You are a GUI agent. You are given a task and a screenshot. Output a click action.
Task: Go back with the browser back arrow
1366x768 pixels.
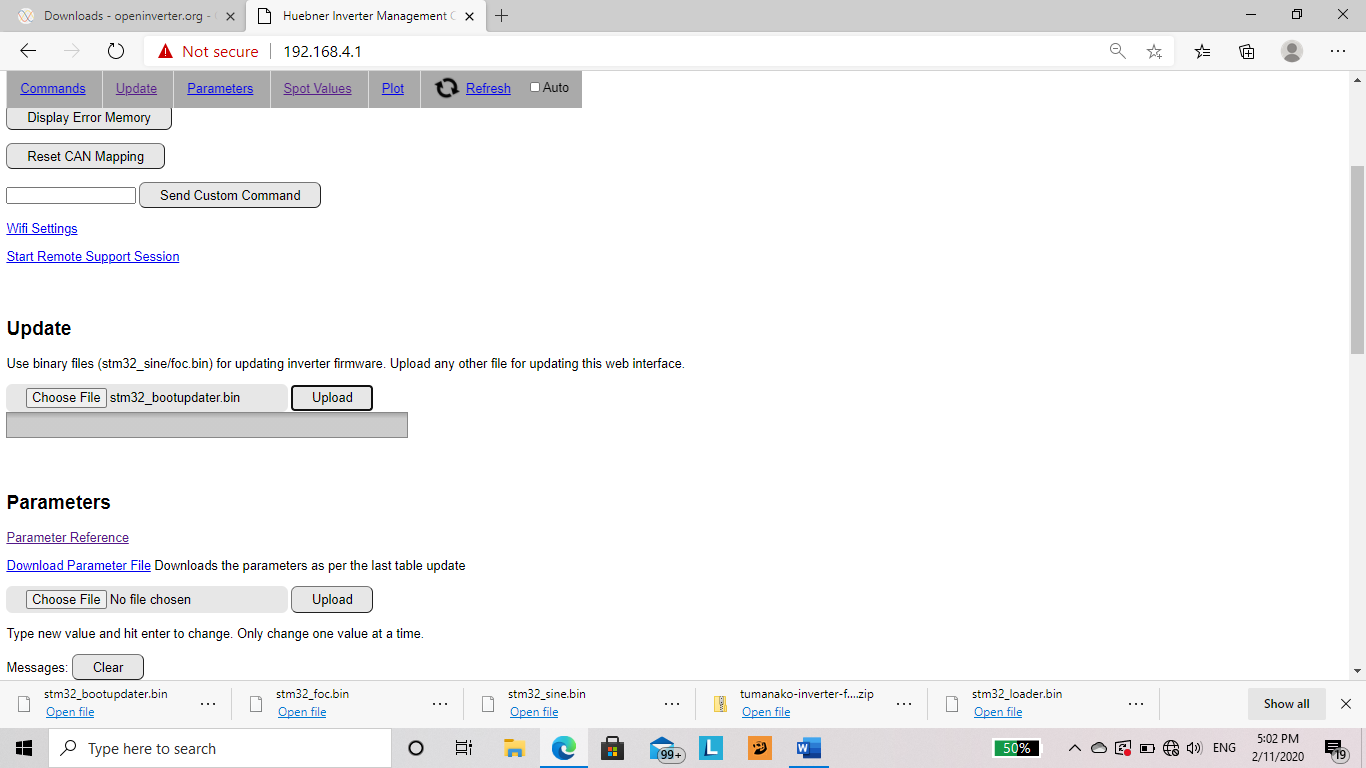coord(28,51)
